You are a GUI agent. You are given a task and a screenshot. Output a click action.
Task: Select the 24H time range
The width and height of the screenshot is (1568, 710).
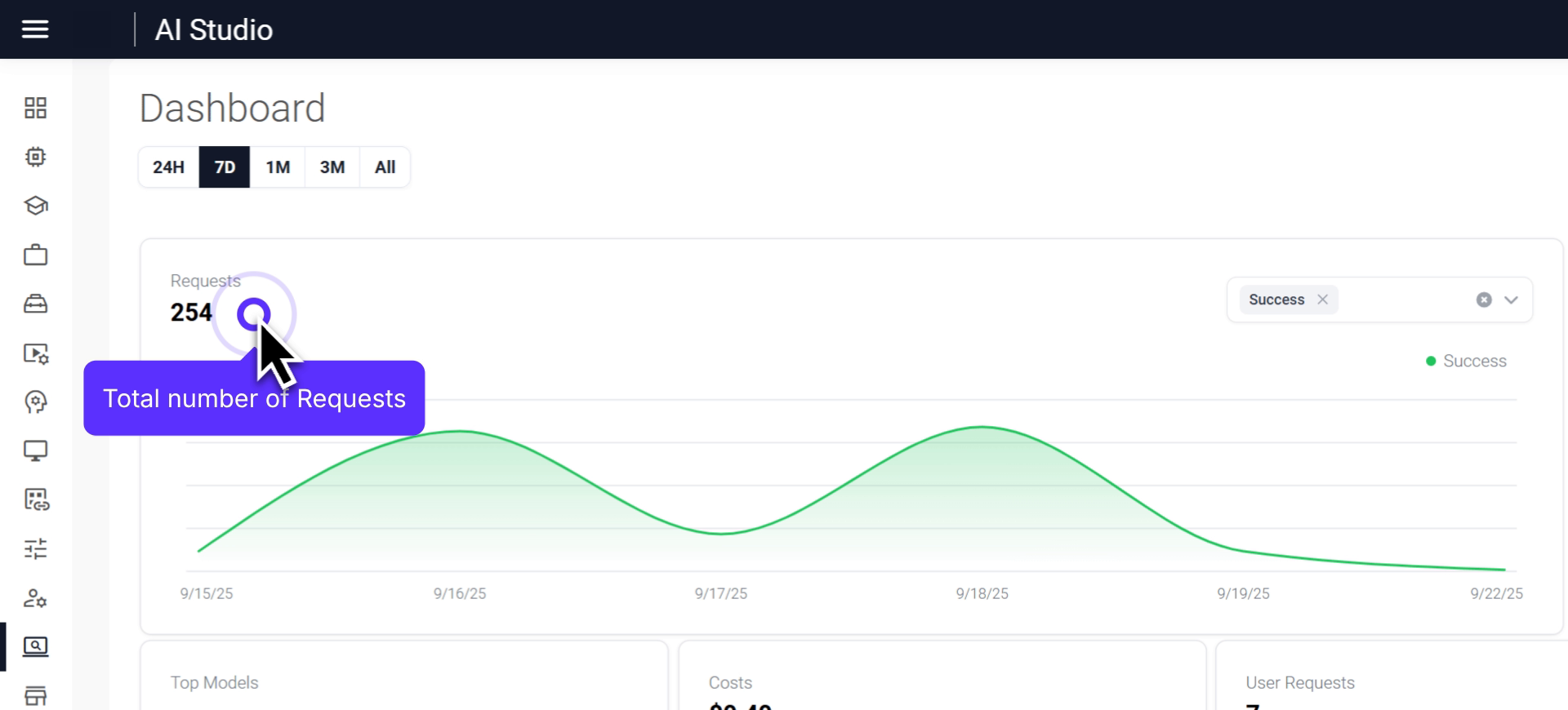click(x=168, y=167)
